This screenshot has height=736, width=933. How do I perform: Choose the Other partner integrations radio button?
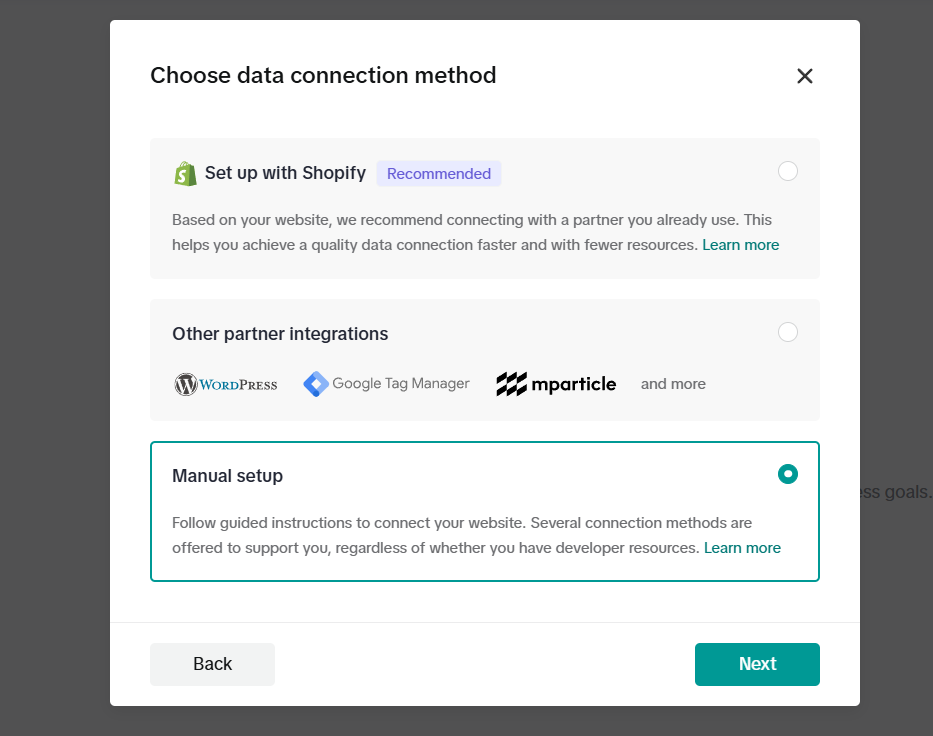(788, 332)
